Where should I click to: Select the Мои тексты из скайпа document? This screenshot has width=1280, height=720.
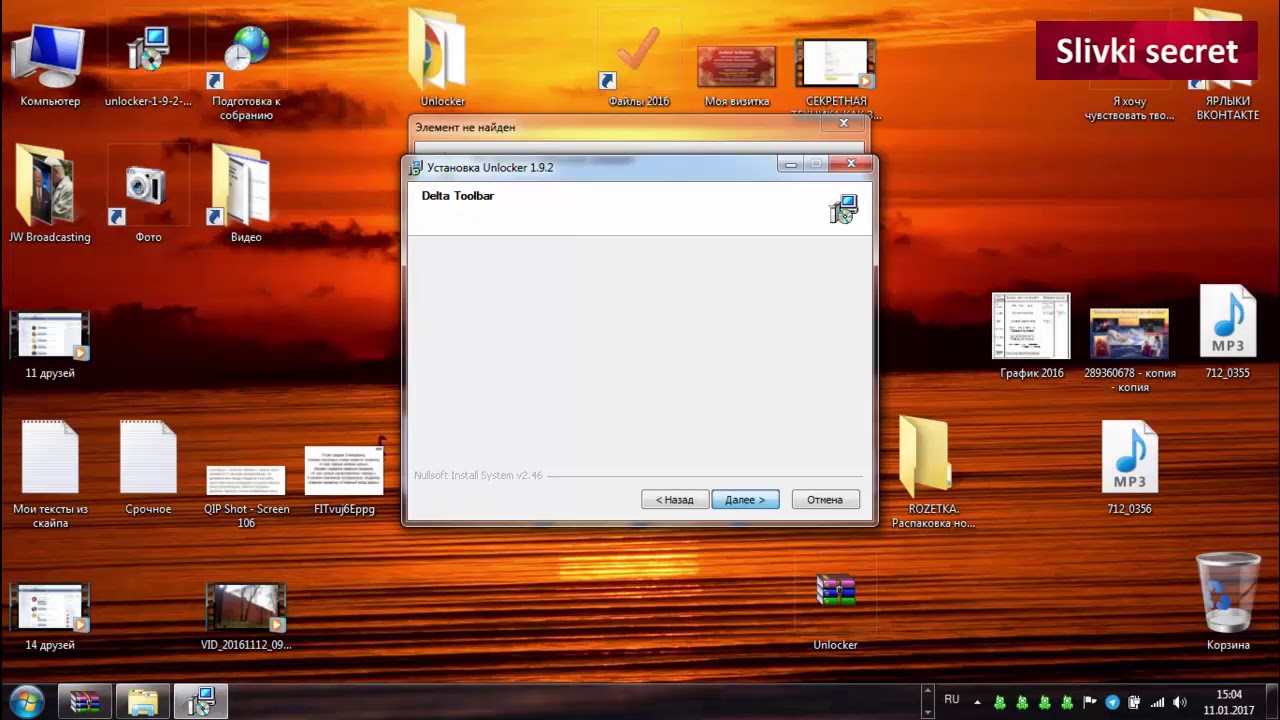pos(49,474)
